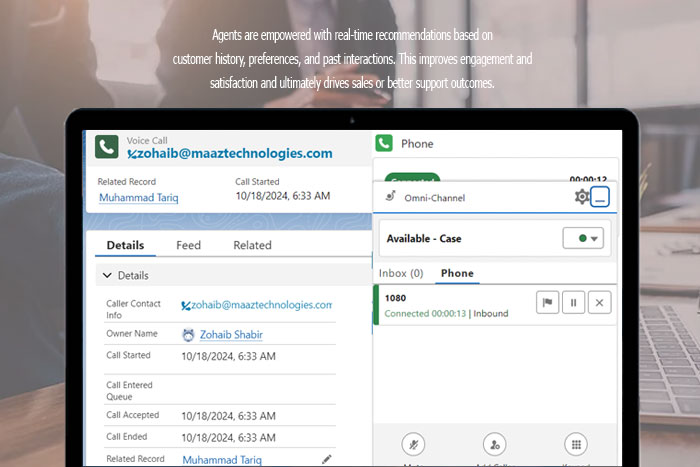
Task: Click Zohaib Shabir owner avatar icon
Action: click(x=188, y=335)
